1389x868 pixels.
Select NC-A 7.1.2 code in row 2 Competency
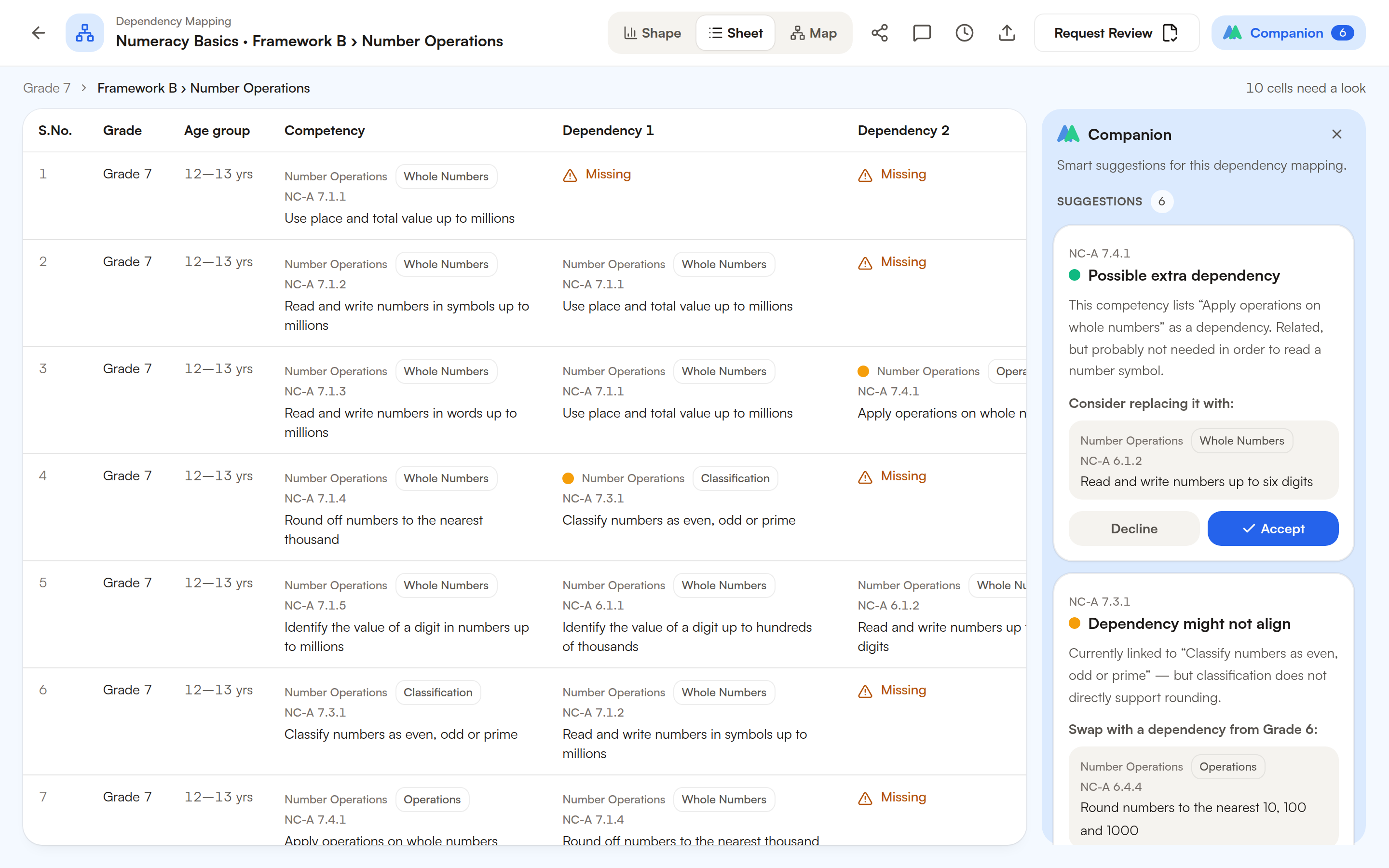click(x=315, y=284)
